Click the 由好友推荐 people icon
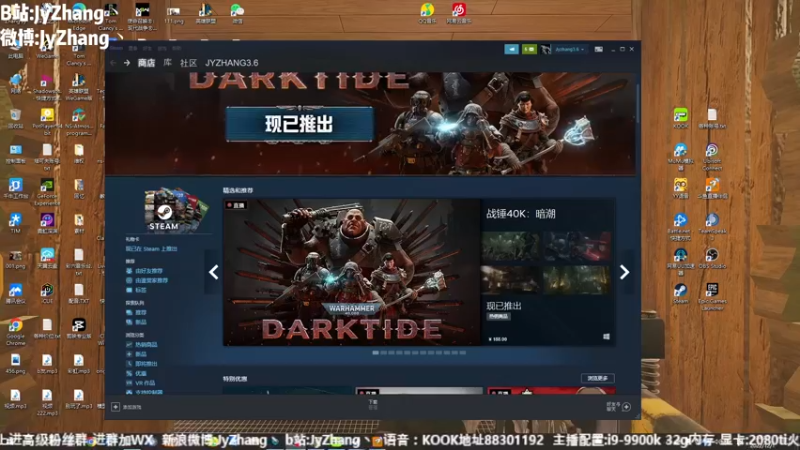Screen dimensions: 800x450 pyautogui.click(x=129, y=271)
